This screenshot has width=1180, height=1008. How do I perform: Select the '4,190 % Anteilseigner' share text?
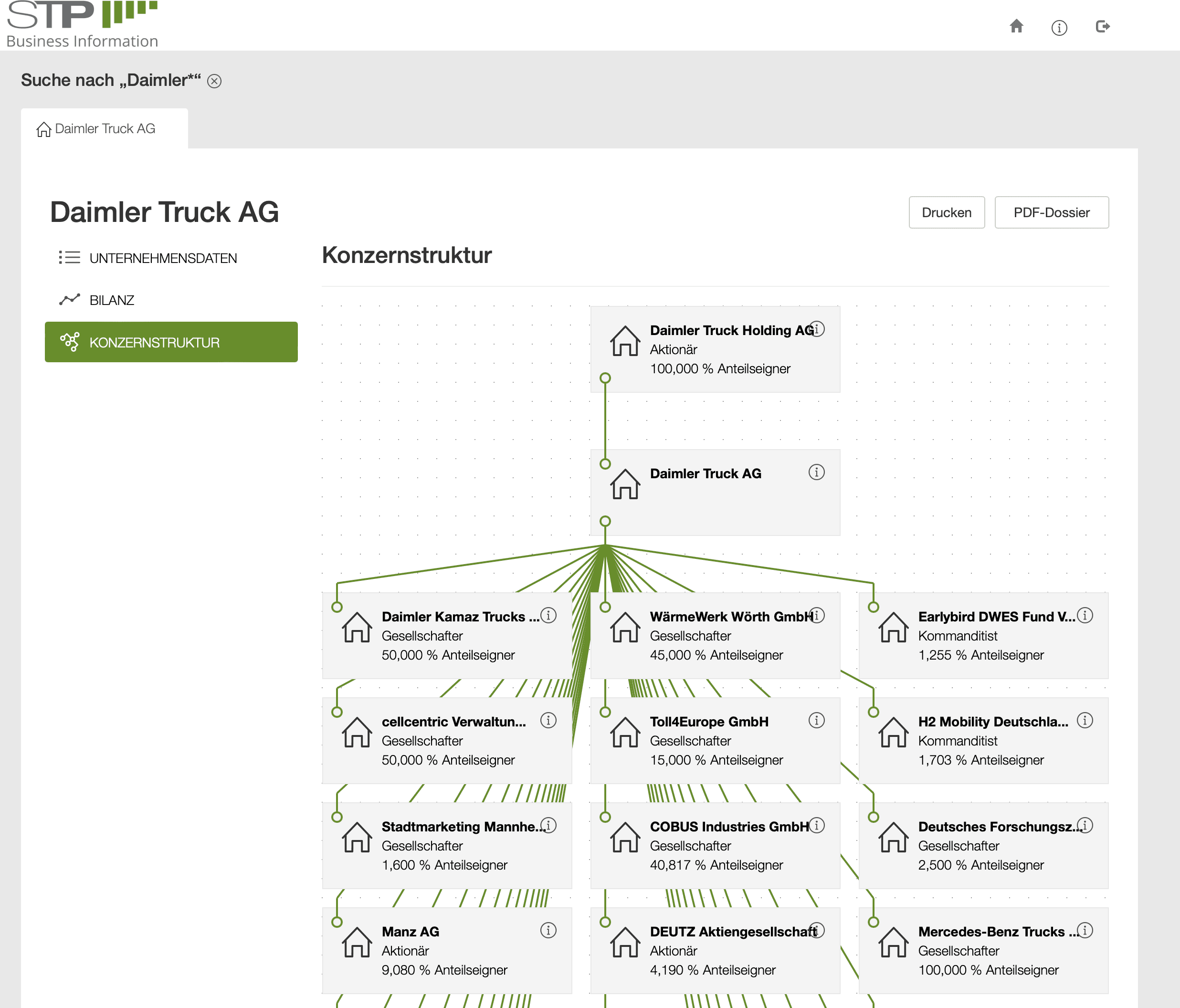[x=713, y=970]
